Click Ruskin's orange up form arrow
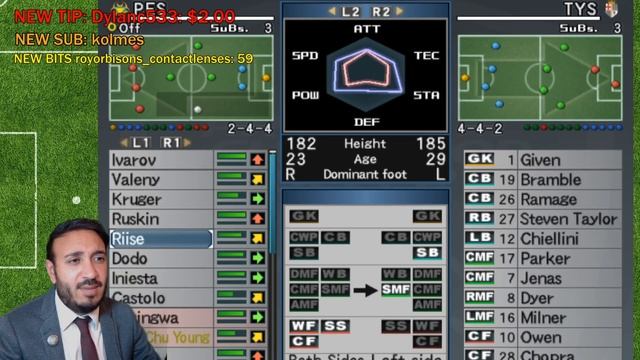 pyautogui.click(x=258, y=218)
